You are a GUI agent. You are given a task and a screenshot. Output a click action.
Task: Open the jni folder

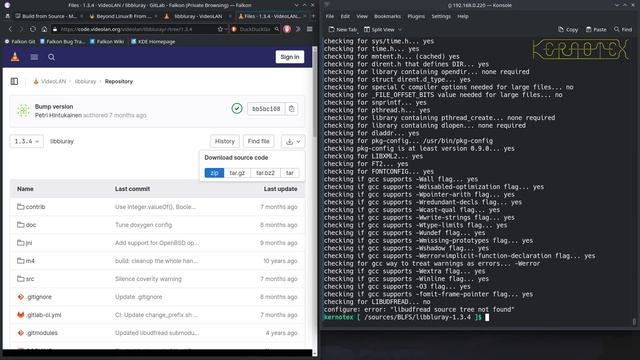29,243
